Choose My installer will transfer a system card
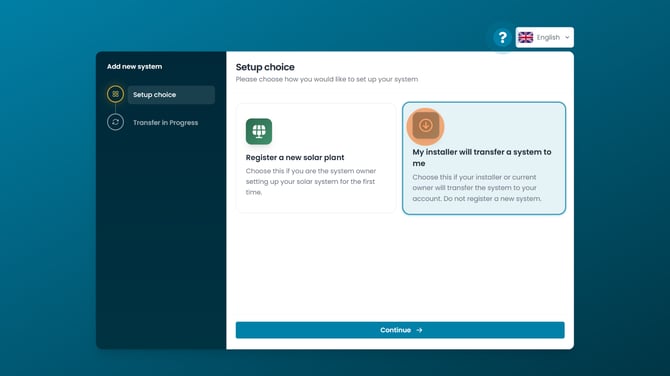Image resolution: width=670 pixels, height=376 pixels. pyautogui.click(x=484, y=158)
